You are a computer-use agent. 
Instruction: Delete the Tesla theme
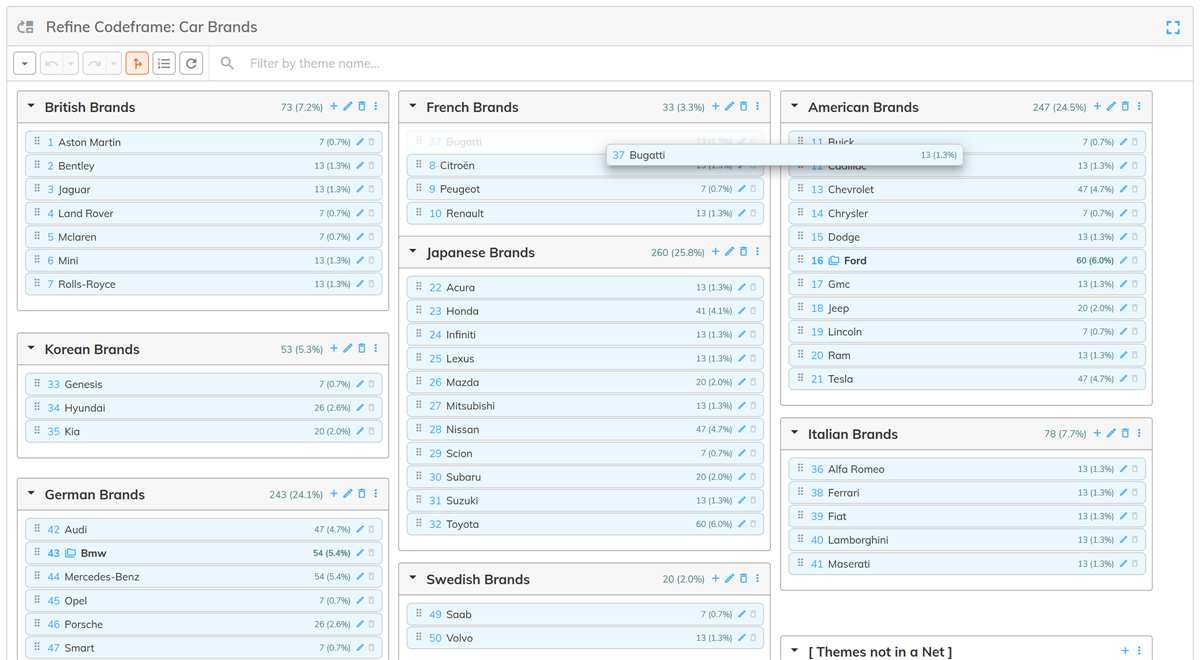coord(1135,379)
